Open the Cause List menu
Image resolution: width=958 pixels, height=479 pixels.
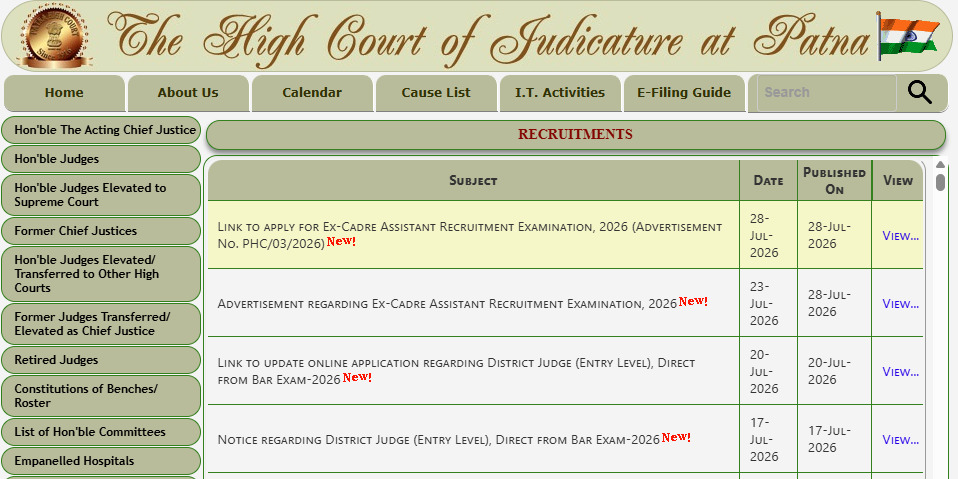[436, 93]
